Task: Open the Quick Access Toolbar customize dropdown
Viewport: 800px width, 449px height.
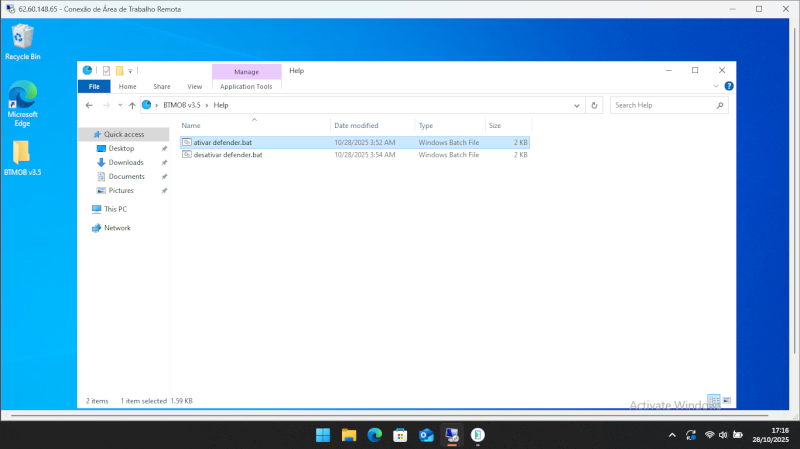Action: tap(130, 71)
